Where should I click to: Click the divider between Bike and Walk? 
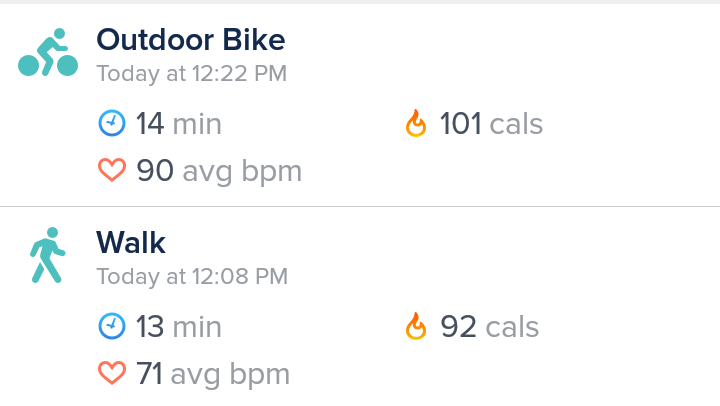360,207
